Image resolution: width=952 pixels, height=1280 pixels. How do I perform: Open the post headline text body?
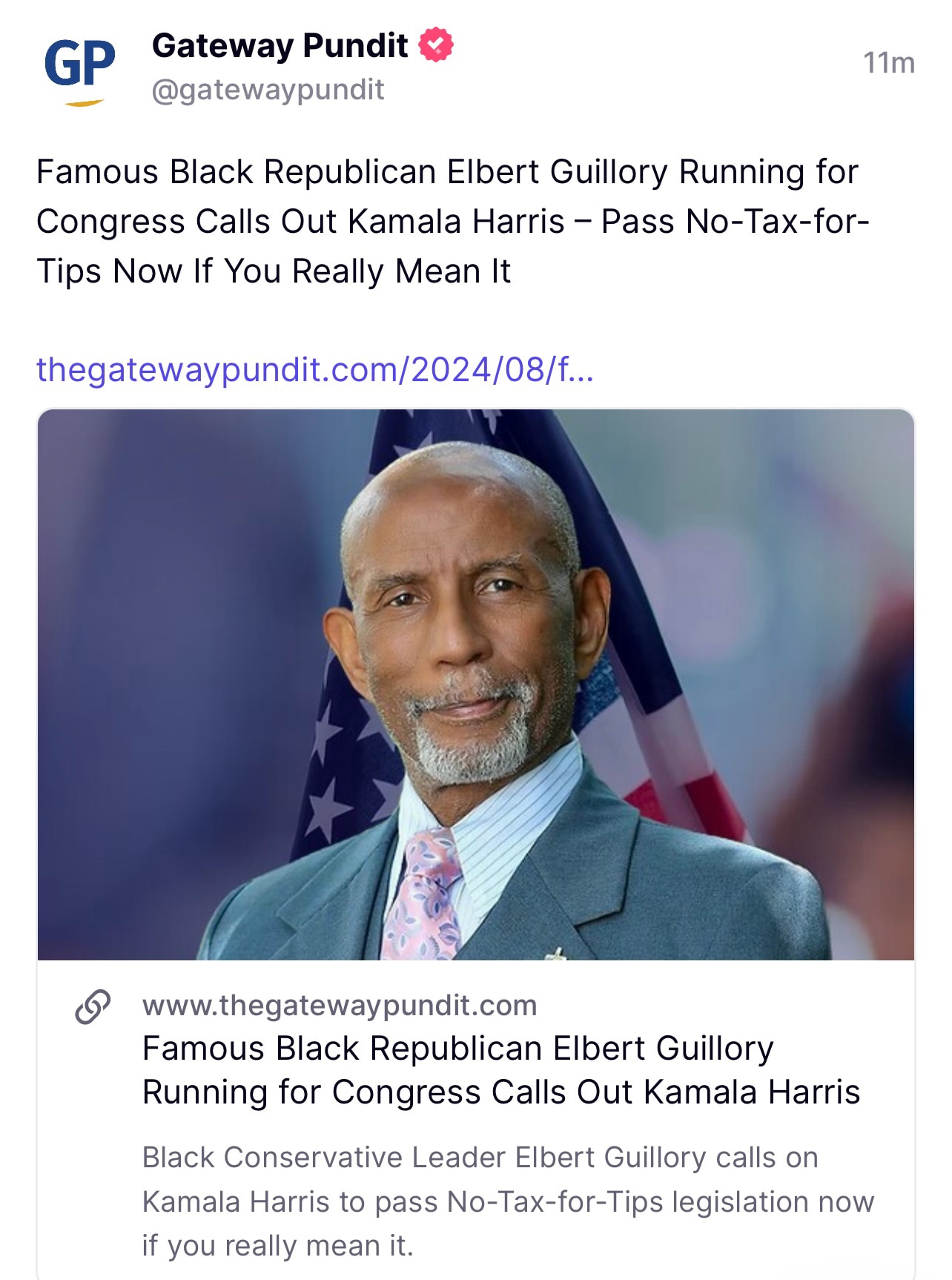(452, 222)
